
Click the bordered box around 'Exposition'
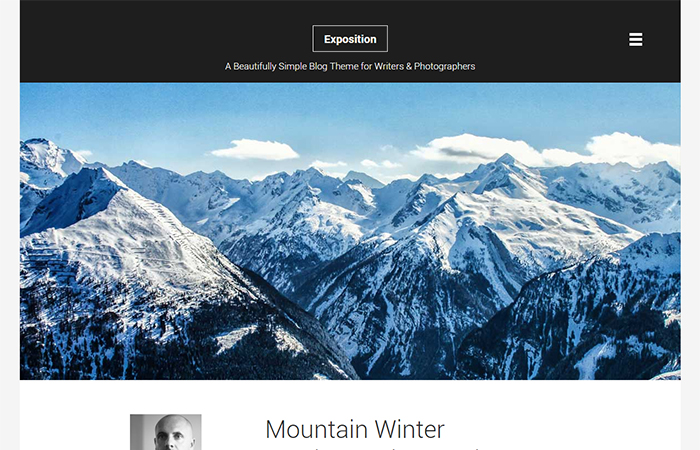(x=350, y=39)
